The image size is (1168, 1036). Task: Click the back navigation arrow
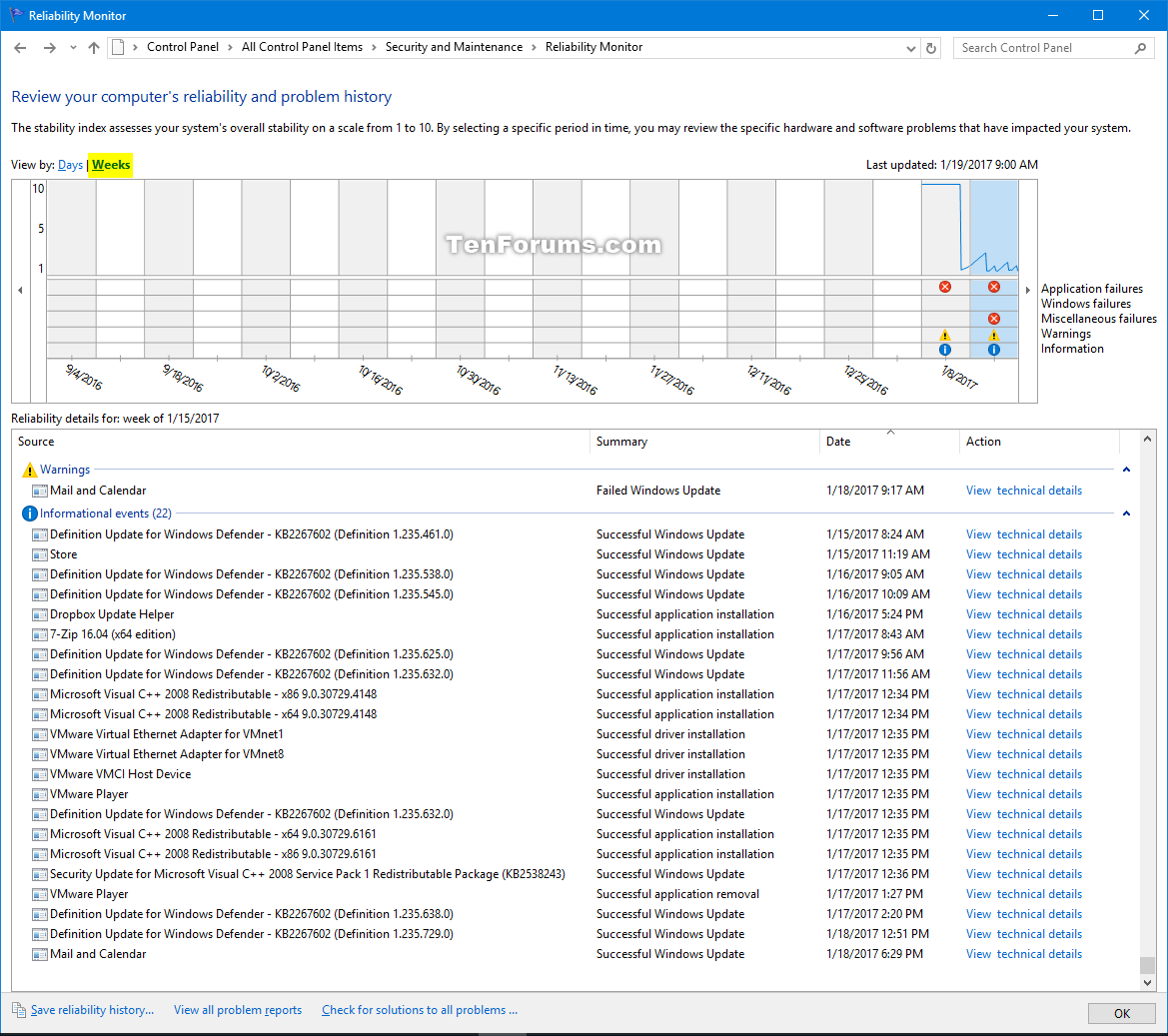coord(20,47)
